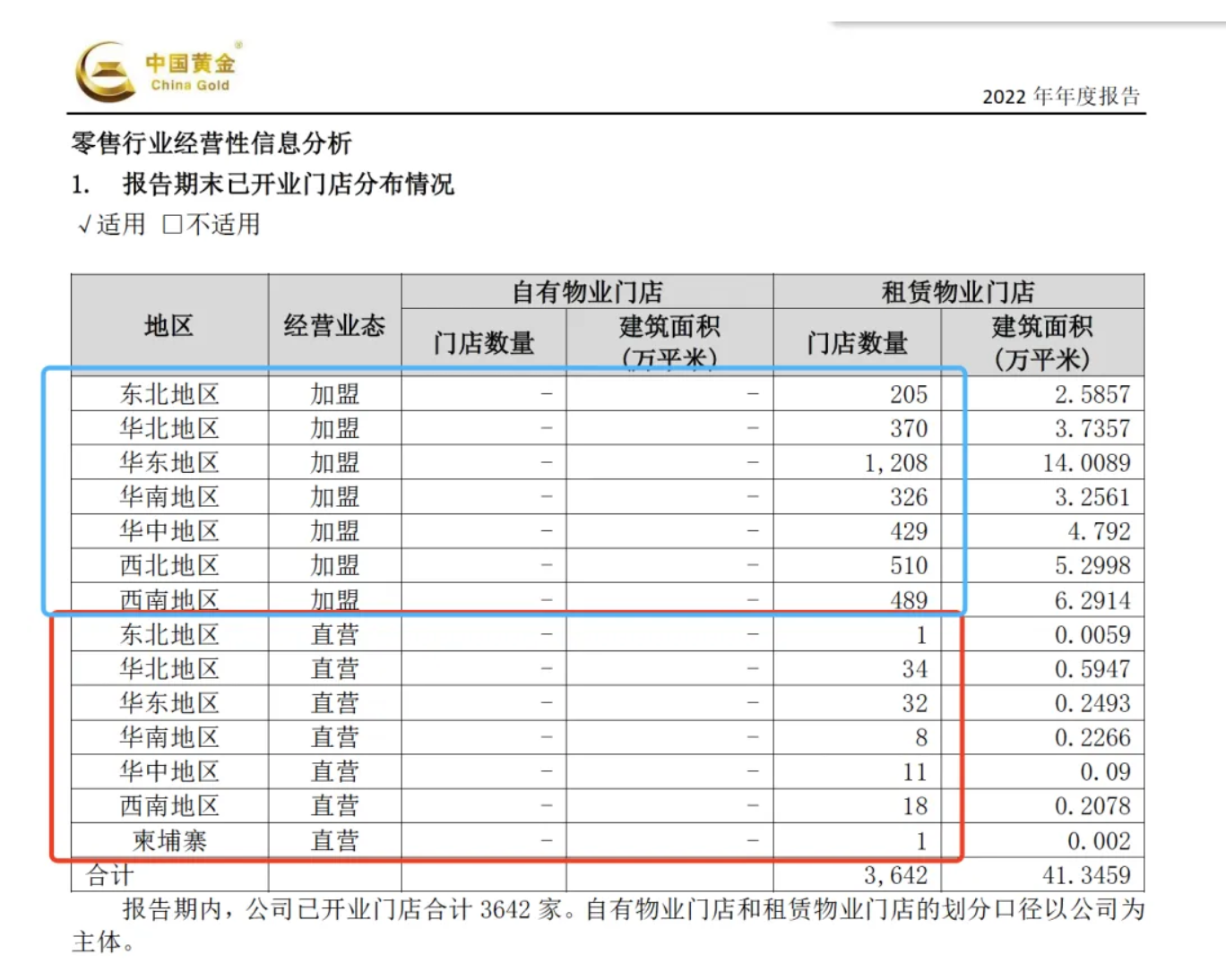
Task: Click heading 报告期末已开业门店分布情况
Action: tap(288, 185)
